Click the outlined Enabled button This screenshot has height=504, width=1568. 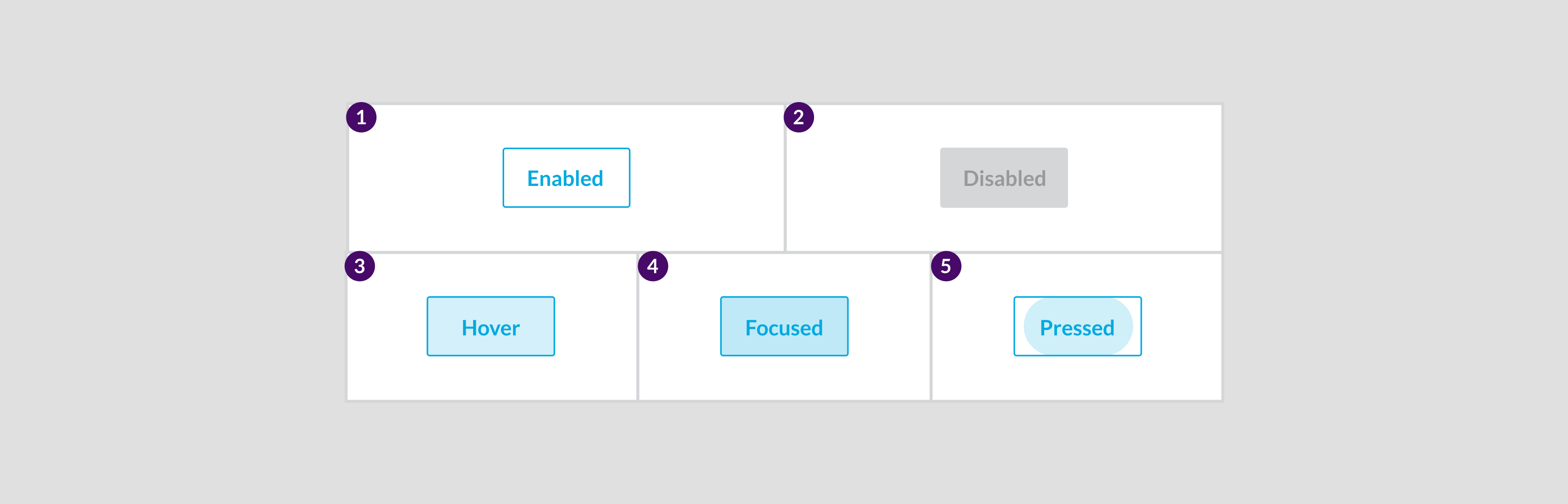click(x=566, y=178)
